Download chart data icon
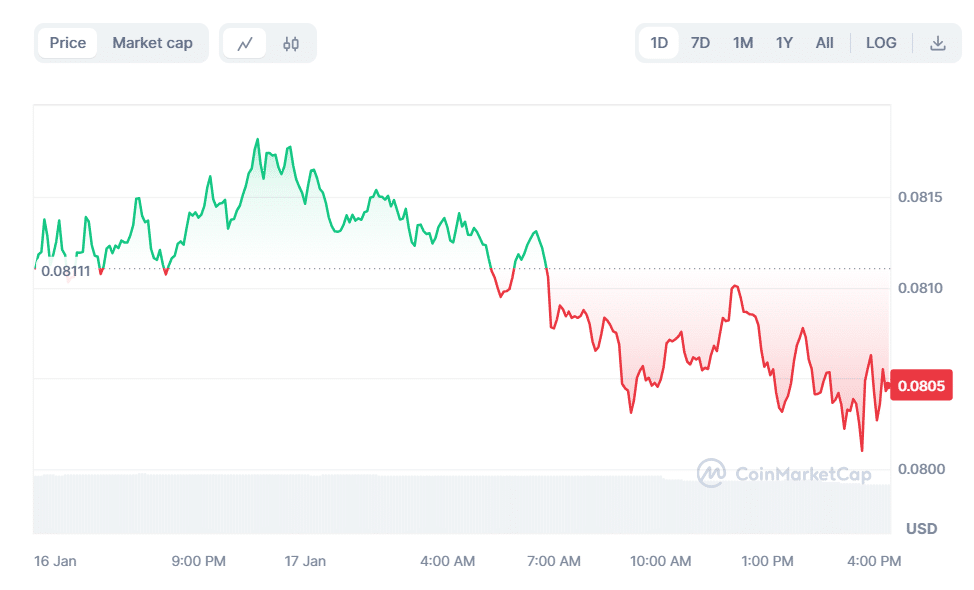 [938, 43]
